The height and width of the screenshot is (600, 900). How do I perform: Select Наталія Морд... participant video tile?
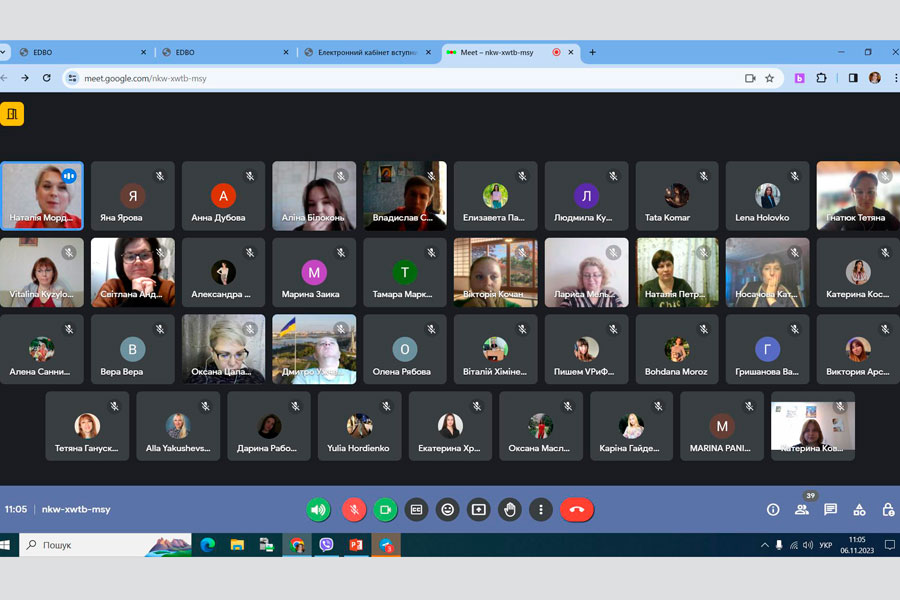42,196
